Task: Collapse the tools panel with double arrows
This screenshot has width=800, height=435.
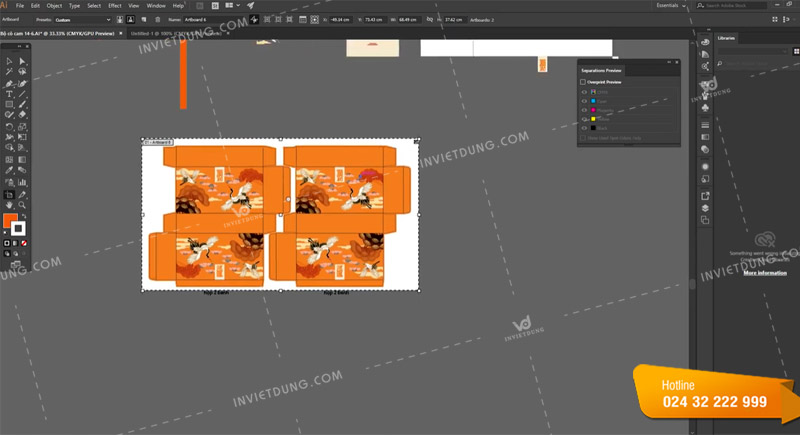Action: pos(20,46)
